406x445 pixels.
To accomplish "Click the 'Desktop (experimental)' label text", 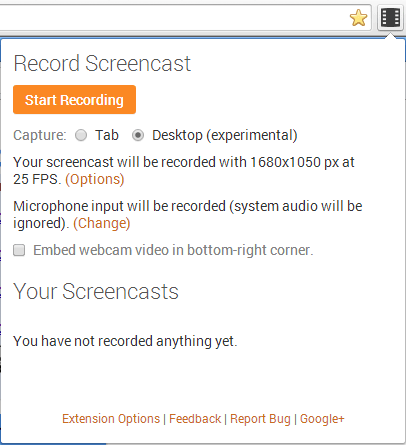I will (225, 135).
